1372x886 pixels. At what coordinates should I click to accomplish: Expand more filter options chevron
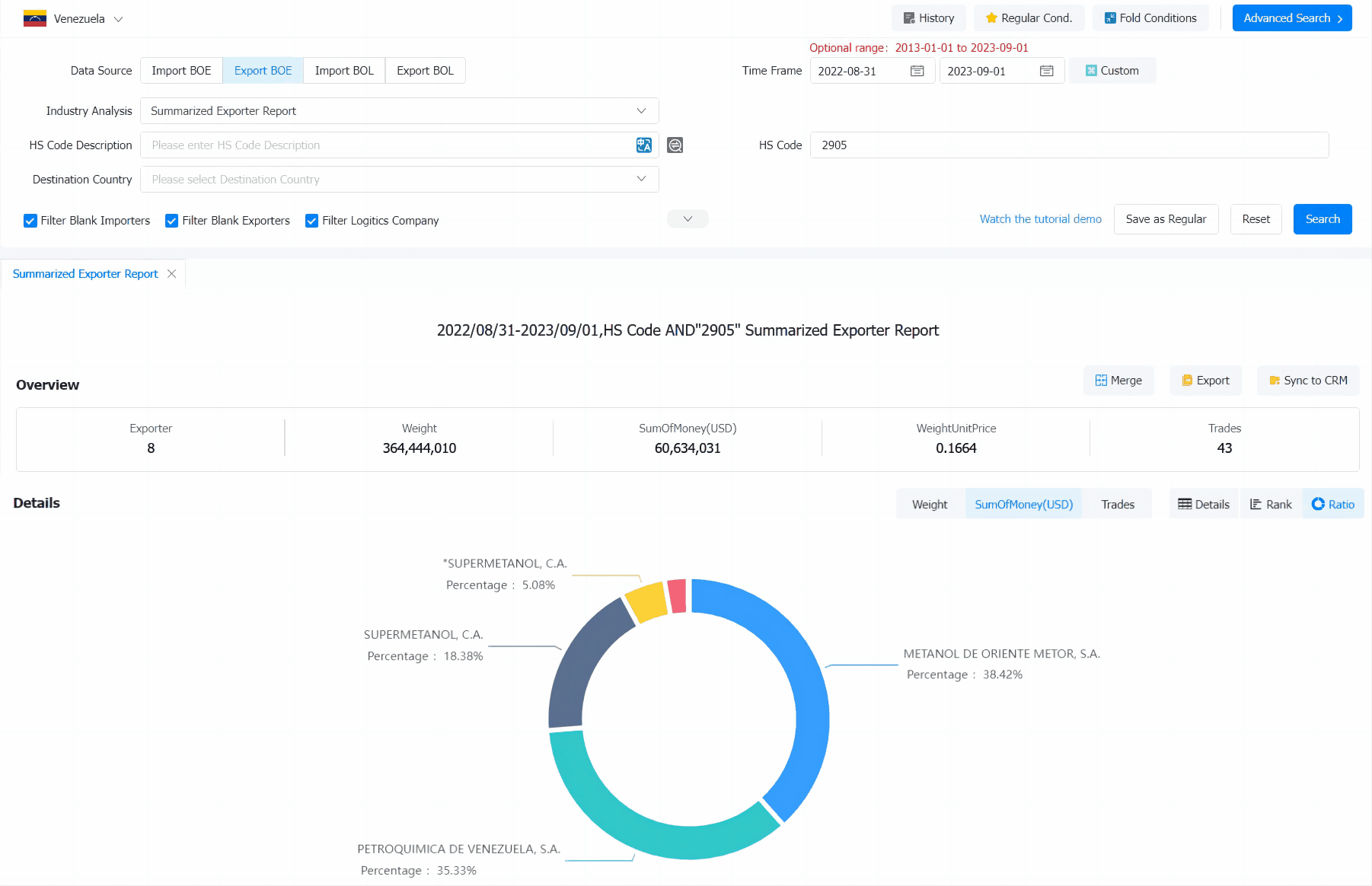tap(688, 219)
